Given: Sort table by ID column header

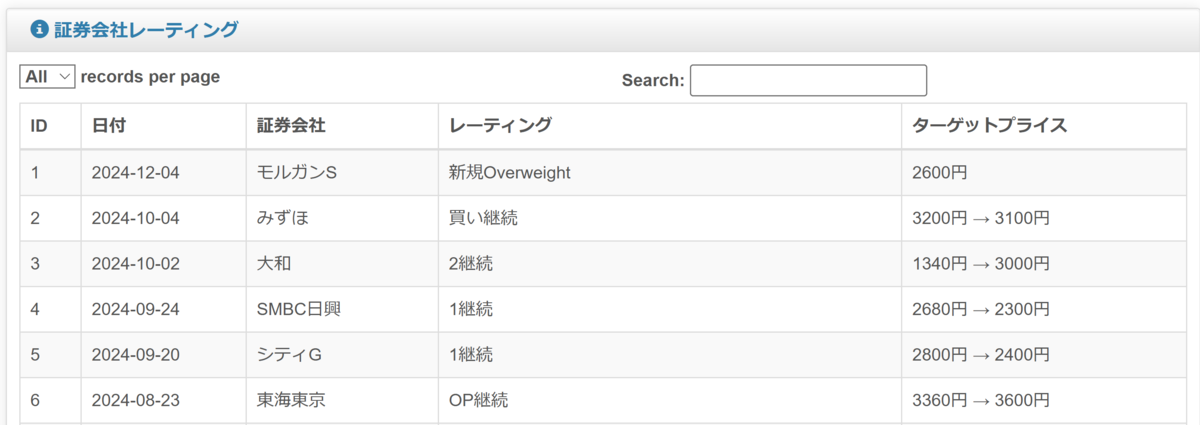Looking at the screenshot, I should pos(50,126).
